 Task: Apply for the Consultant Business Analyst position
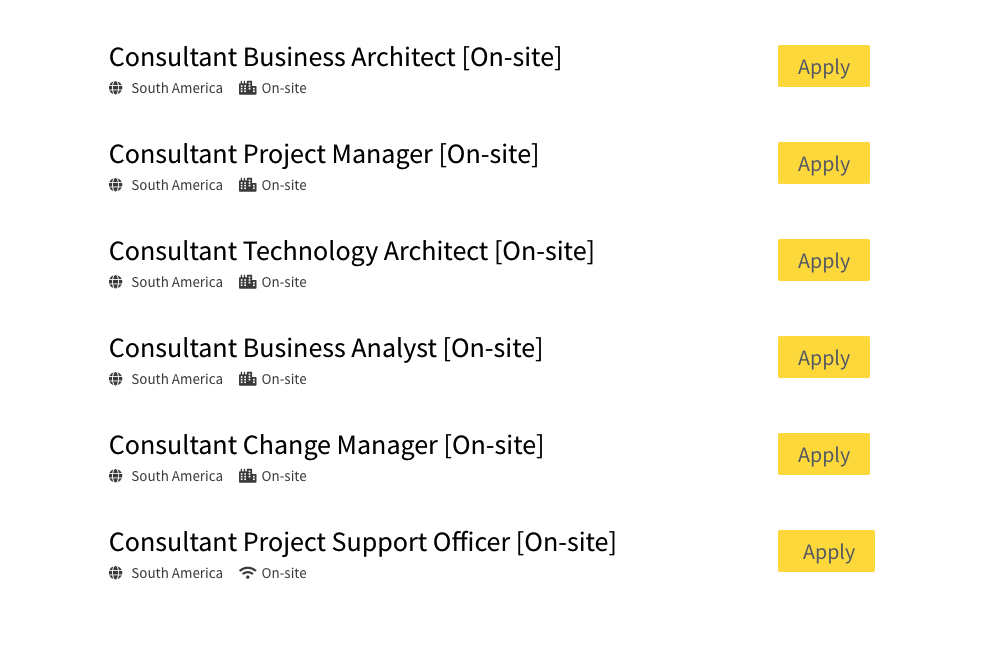pyautogui.click(x=823, y=357)
